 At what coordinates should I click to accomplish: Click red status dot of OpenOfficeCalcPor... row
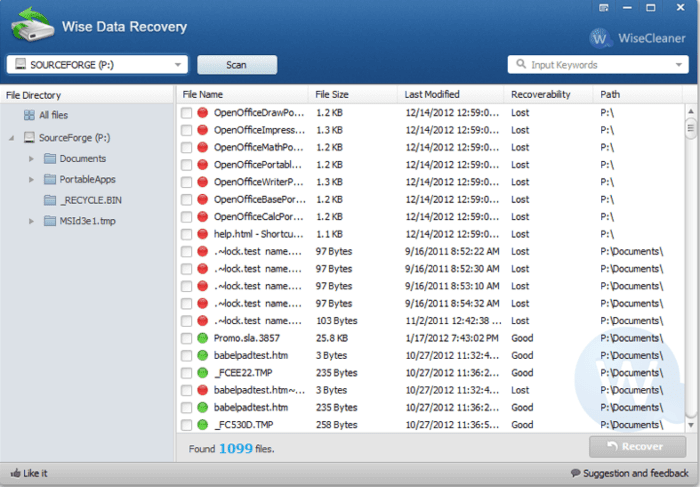203,217
